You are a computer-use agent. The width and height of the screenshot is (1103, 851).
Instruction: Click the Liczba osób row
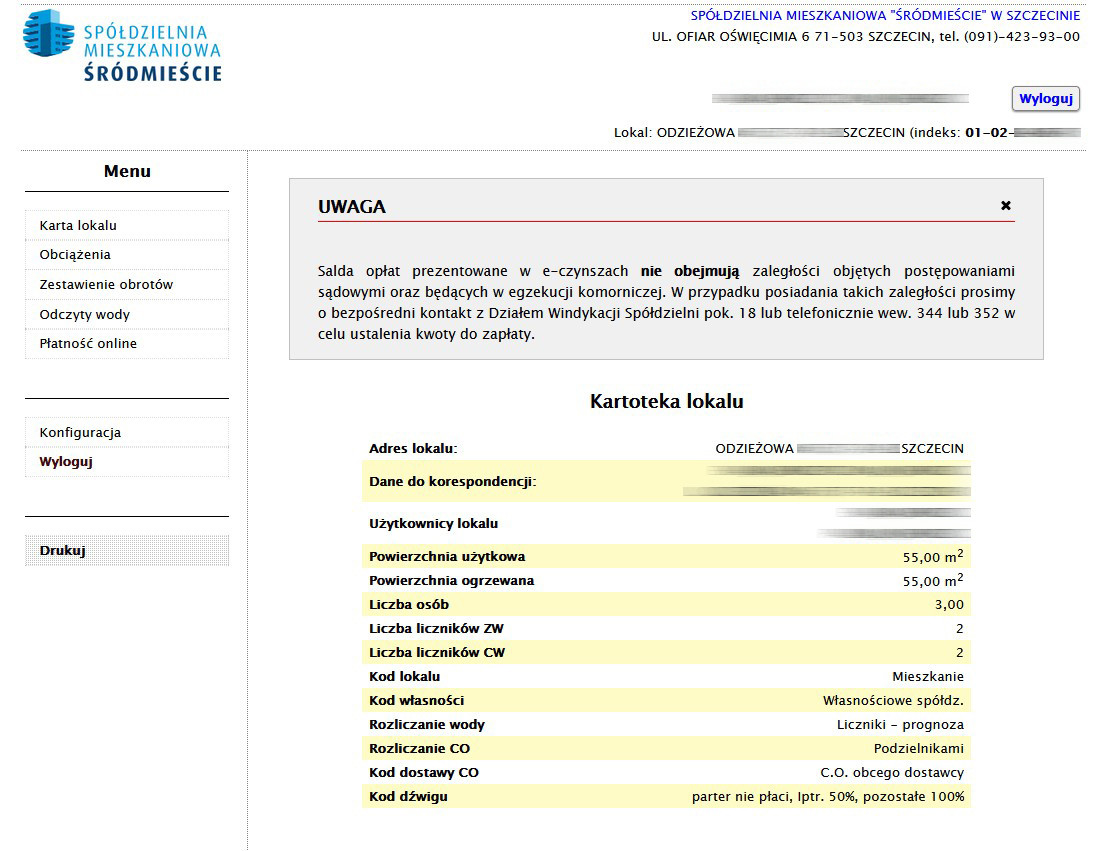coord(666,605)
